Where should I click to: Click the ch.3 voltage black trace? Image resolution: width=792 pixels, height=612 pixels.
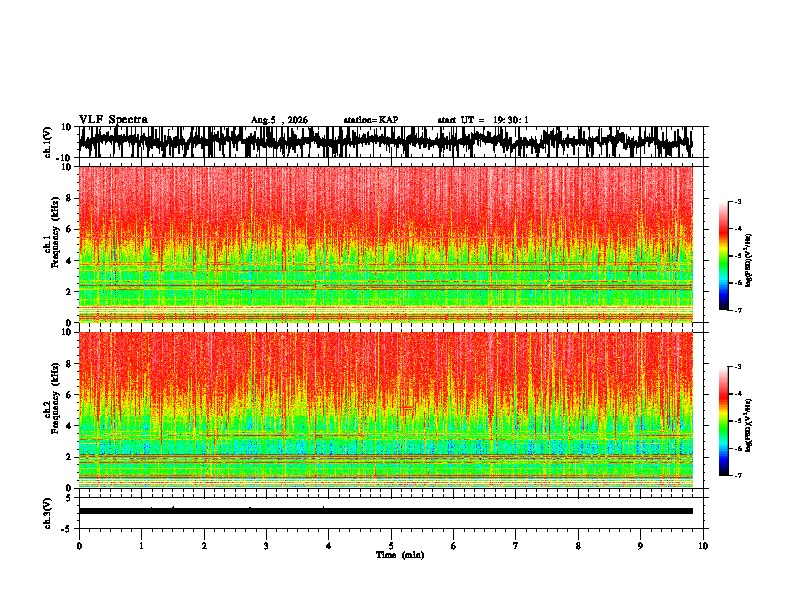[385, 511]
